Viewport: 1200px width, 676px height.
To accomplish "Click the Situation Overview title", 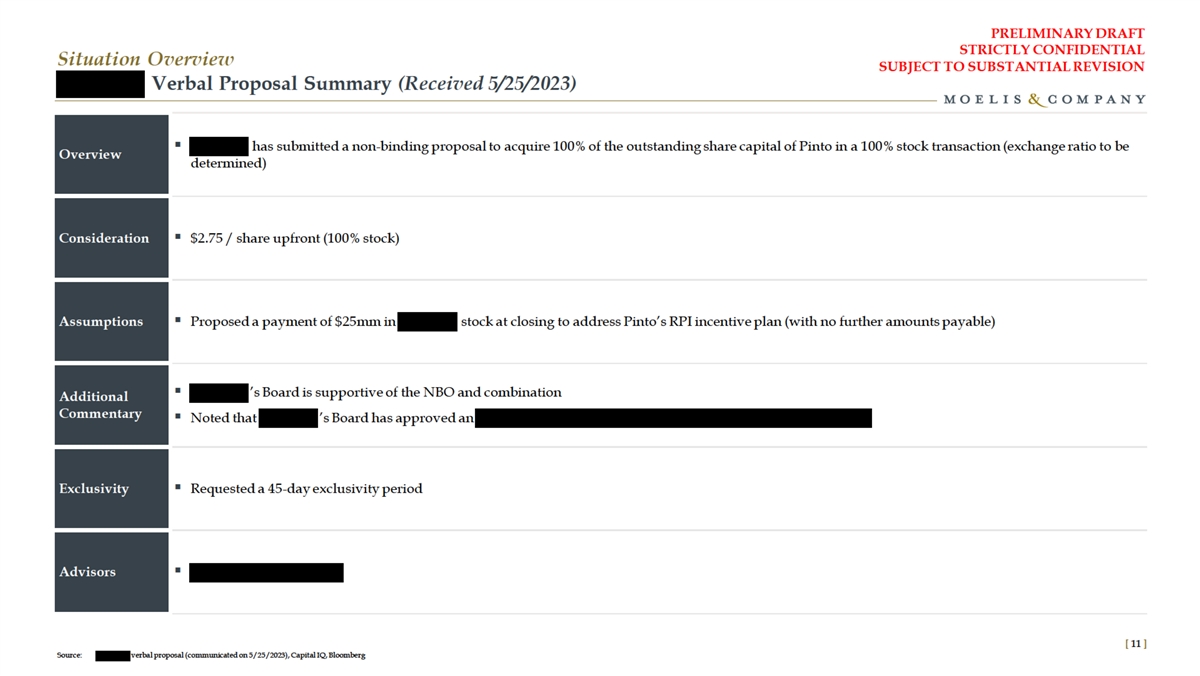I will 146,59.
